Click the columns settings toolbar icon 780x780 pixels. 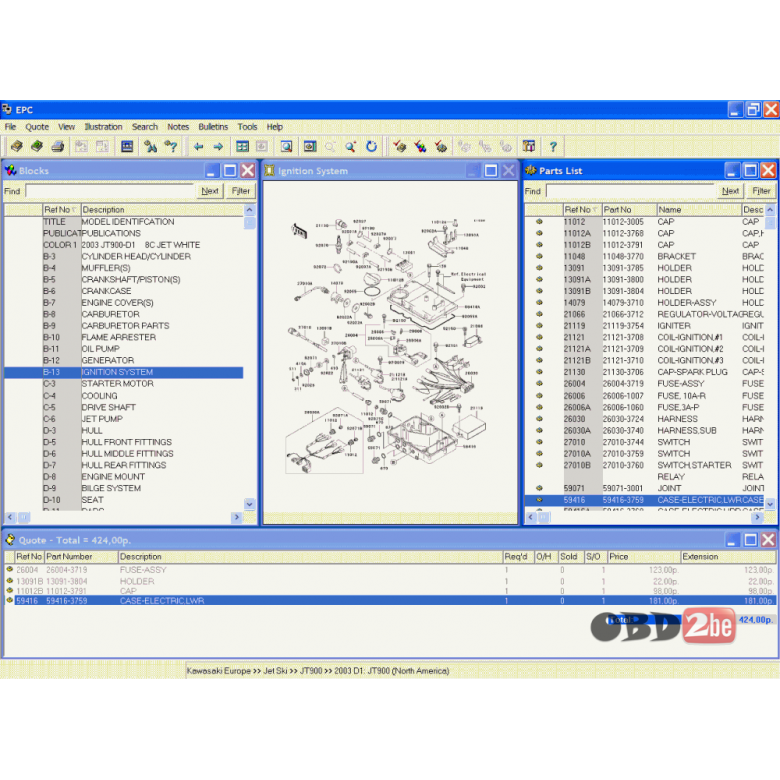pyautogui.click(x=529, y=146)
